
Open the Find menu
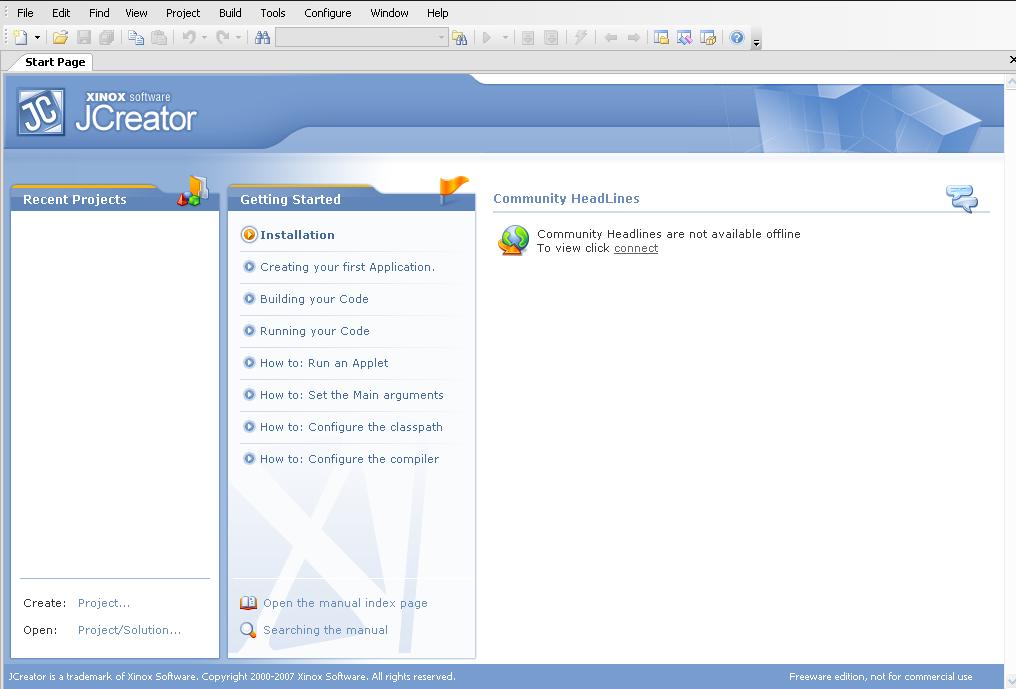tap(99, 13)
